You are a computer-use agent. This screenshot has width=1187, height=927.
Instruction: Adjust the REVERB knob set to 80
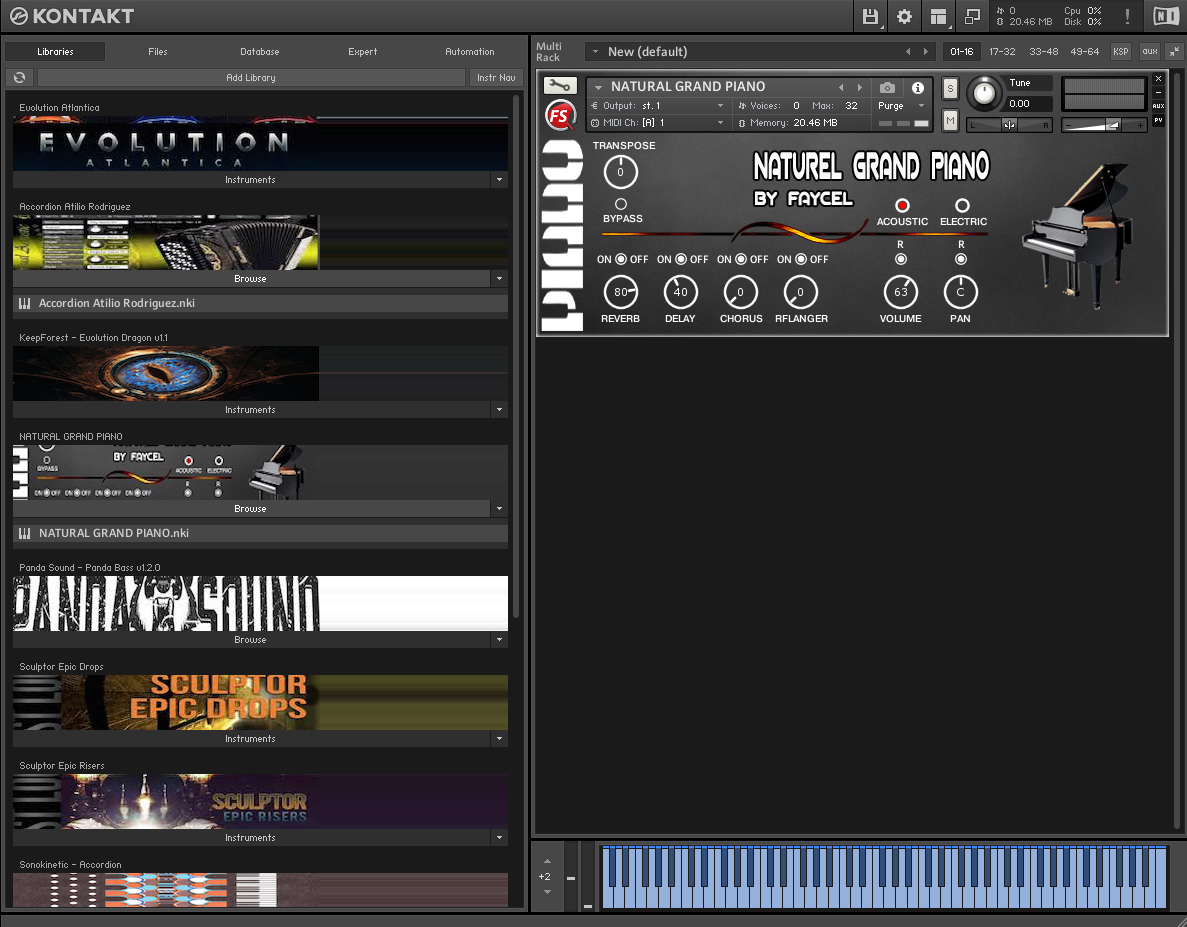tap(621, 292)
